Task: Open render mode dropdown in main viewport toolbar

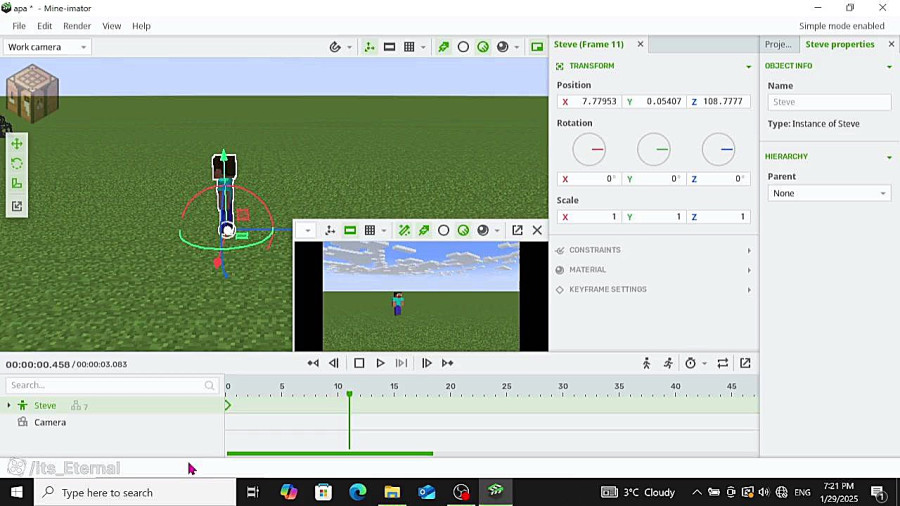Action: [x=517, y=47]
